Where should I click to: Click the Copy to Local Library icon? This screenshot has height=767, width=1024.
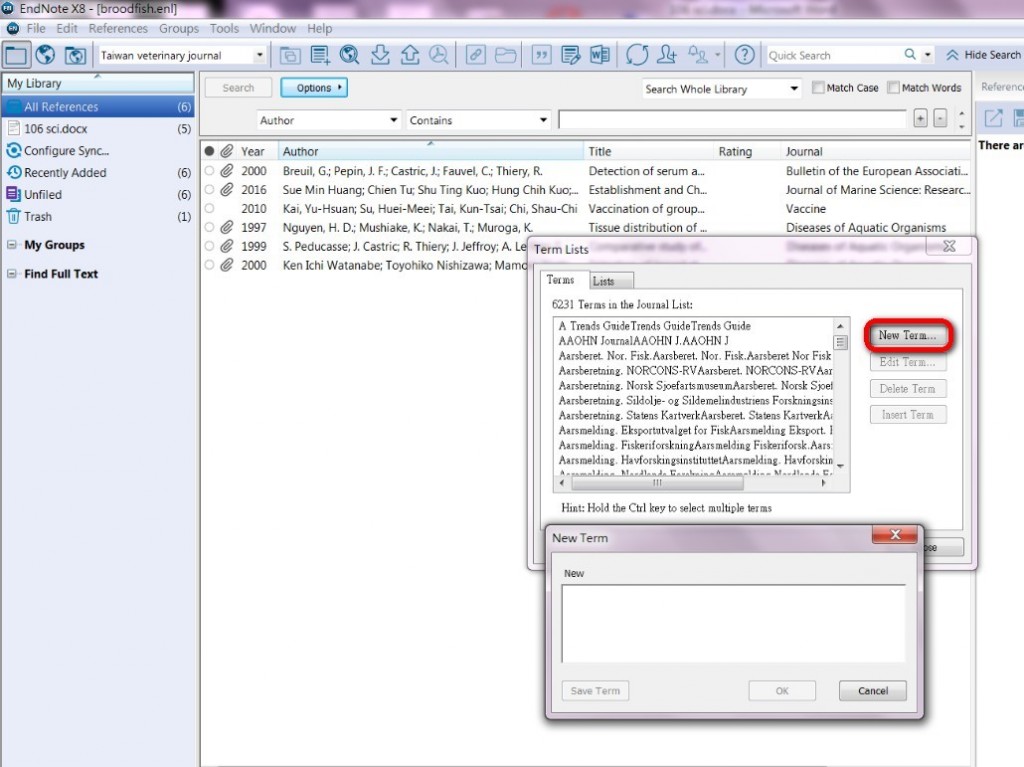coord(290,55)
